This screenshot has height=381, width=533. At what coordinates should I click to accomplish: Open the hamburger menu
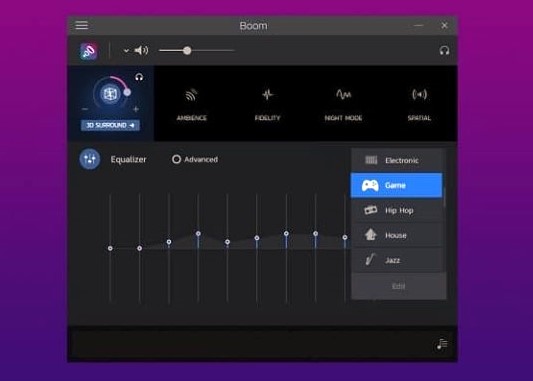(82, 25)
